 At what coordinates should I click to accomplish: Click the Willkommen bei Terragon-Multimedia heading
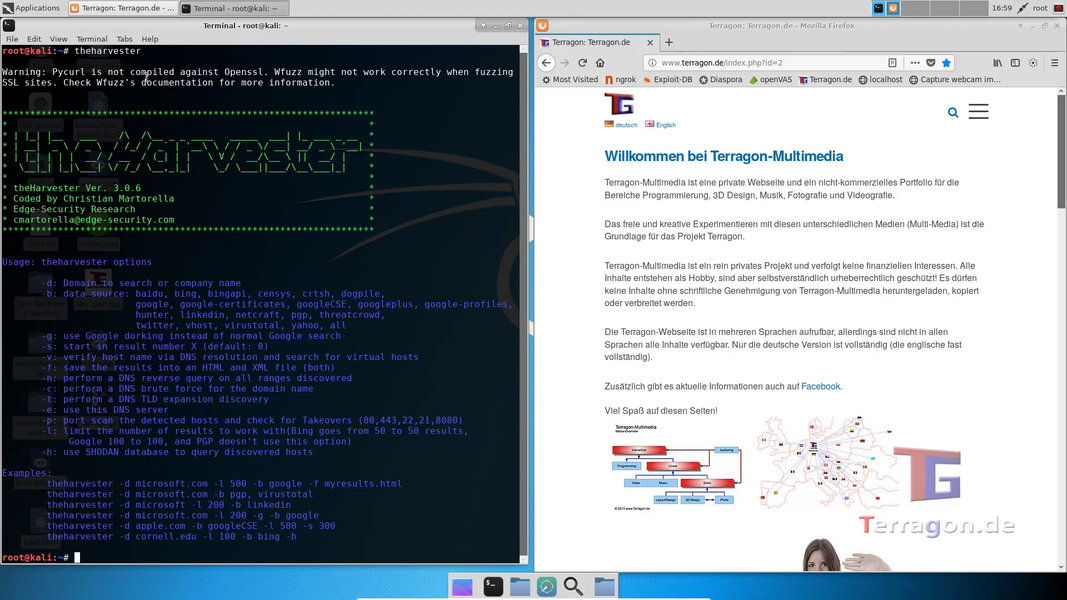click(x=723, y=156)
